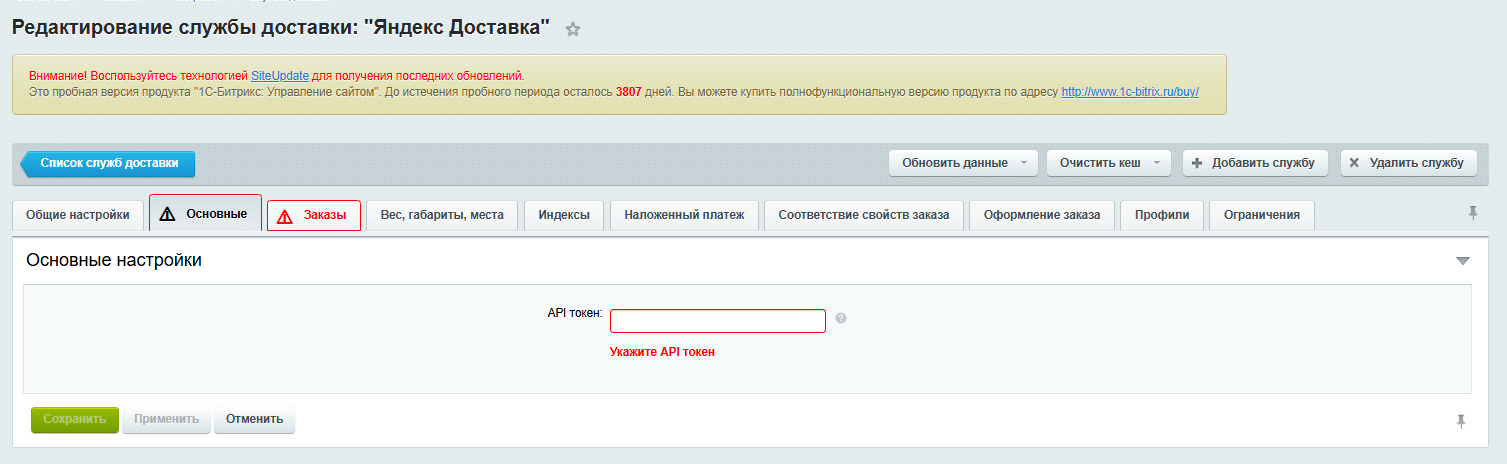Switch to Общие настройки tab
This screenshot has height=464, width=1507.
click(78, 214)
